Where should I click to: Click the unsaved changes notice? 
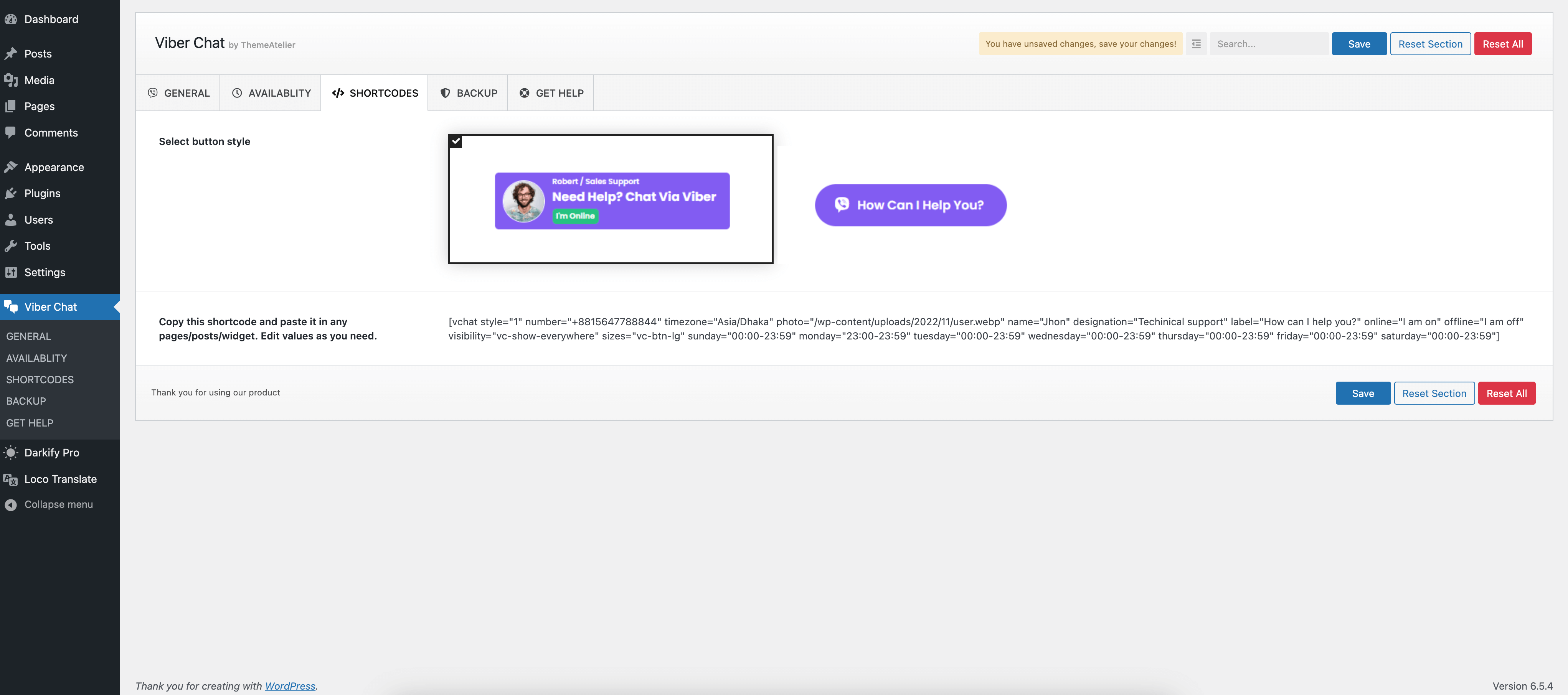pos(1080,44)
